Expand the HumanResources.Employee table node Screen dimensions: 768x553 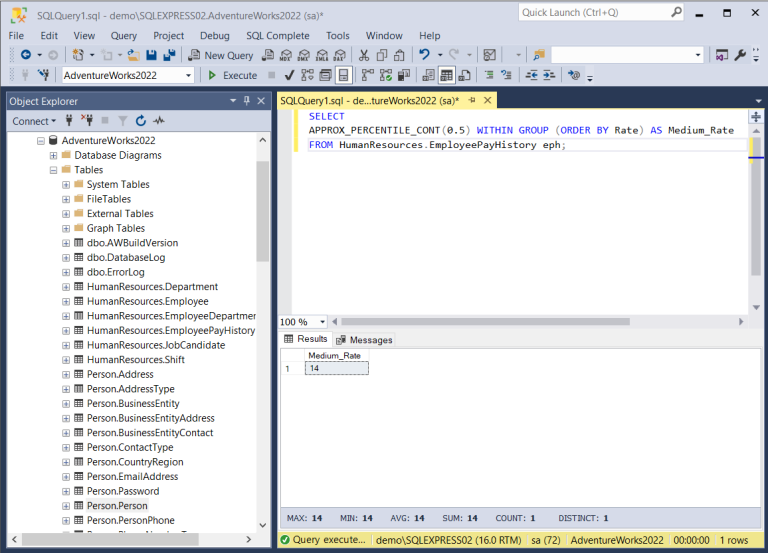66,301
